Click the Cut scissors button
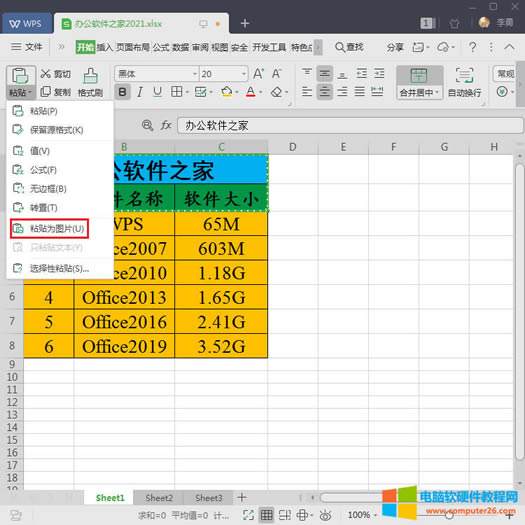The width and height of the screenshot is (525, 525). [x=55, y=74]
